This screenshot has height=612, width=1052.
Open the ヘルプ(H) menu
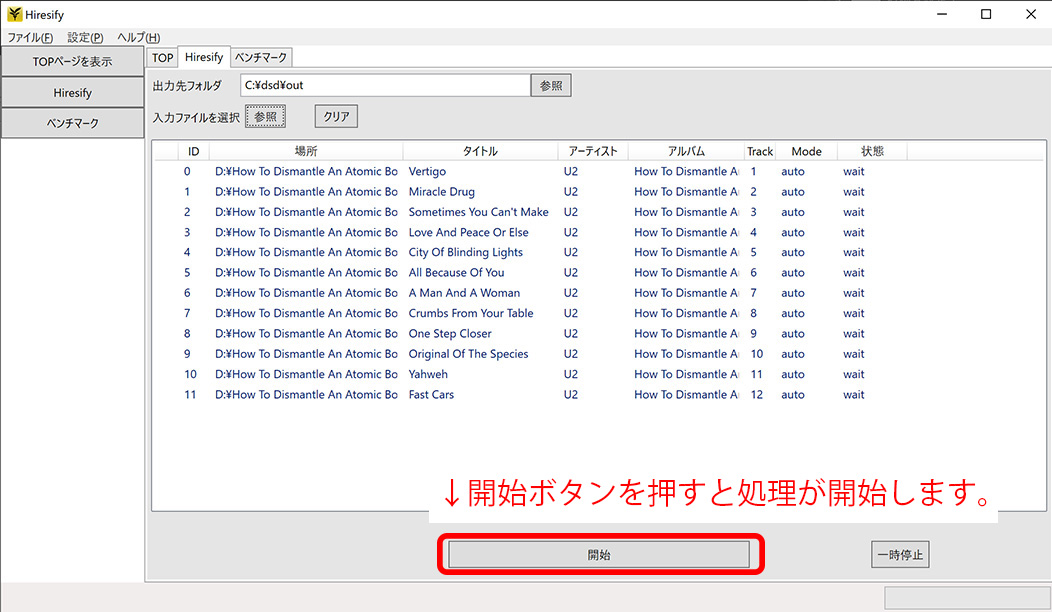[138, 37]
